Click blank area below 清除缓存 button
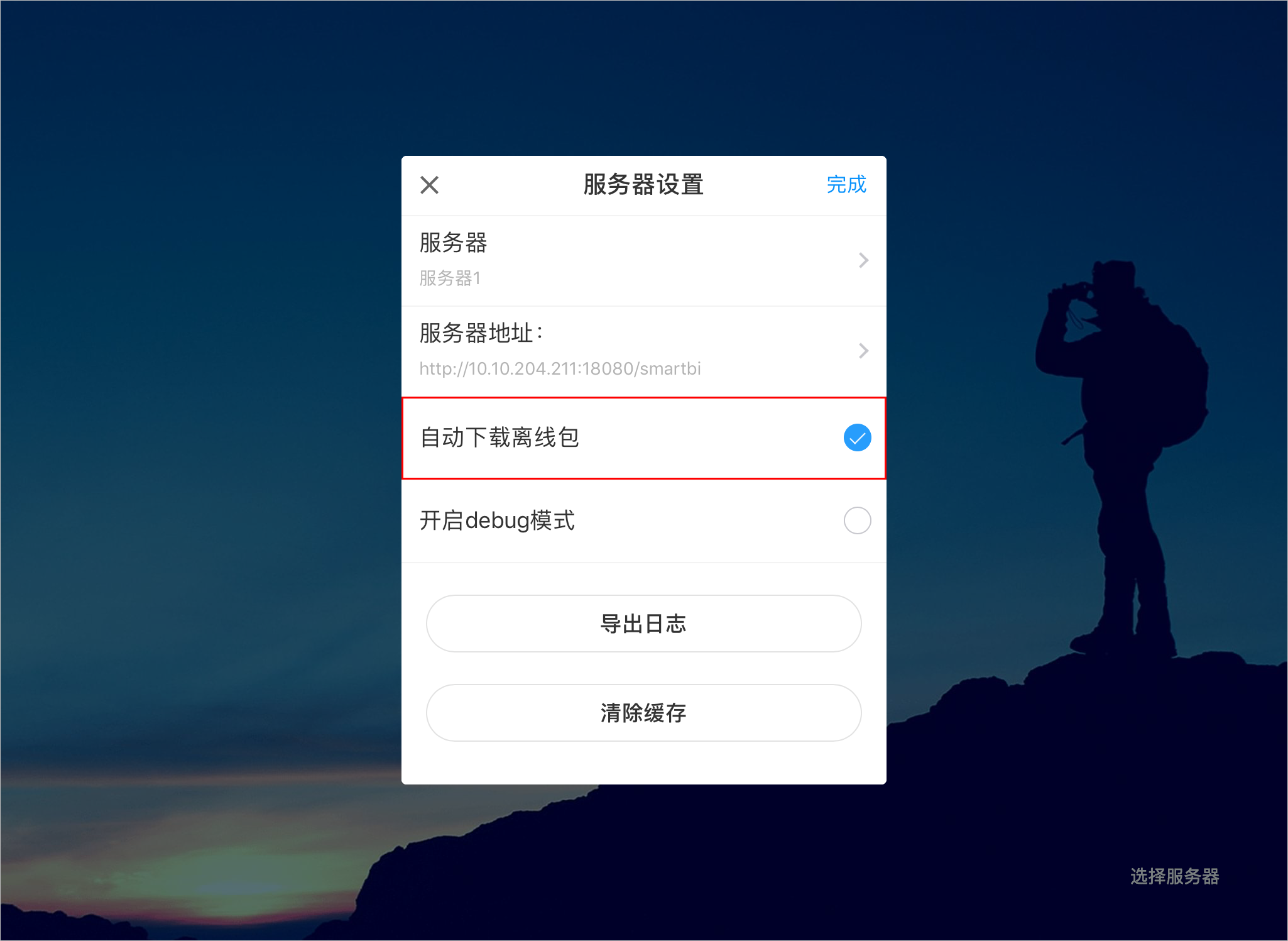 643,763
